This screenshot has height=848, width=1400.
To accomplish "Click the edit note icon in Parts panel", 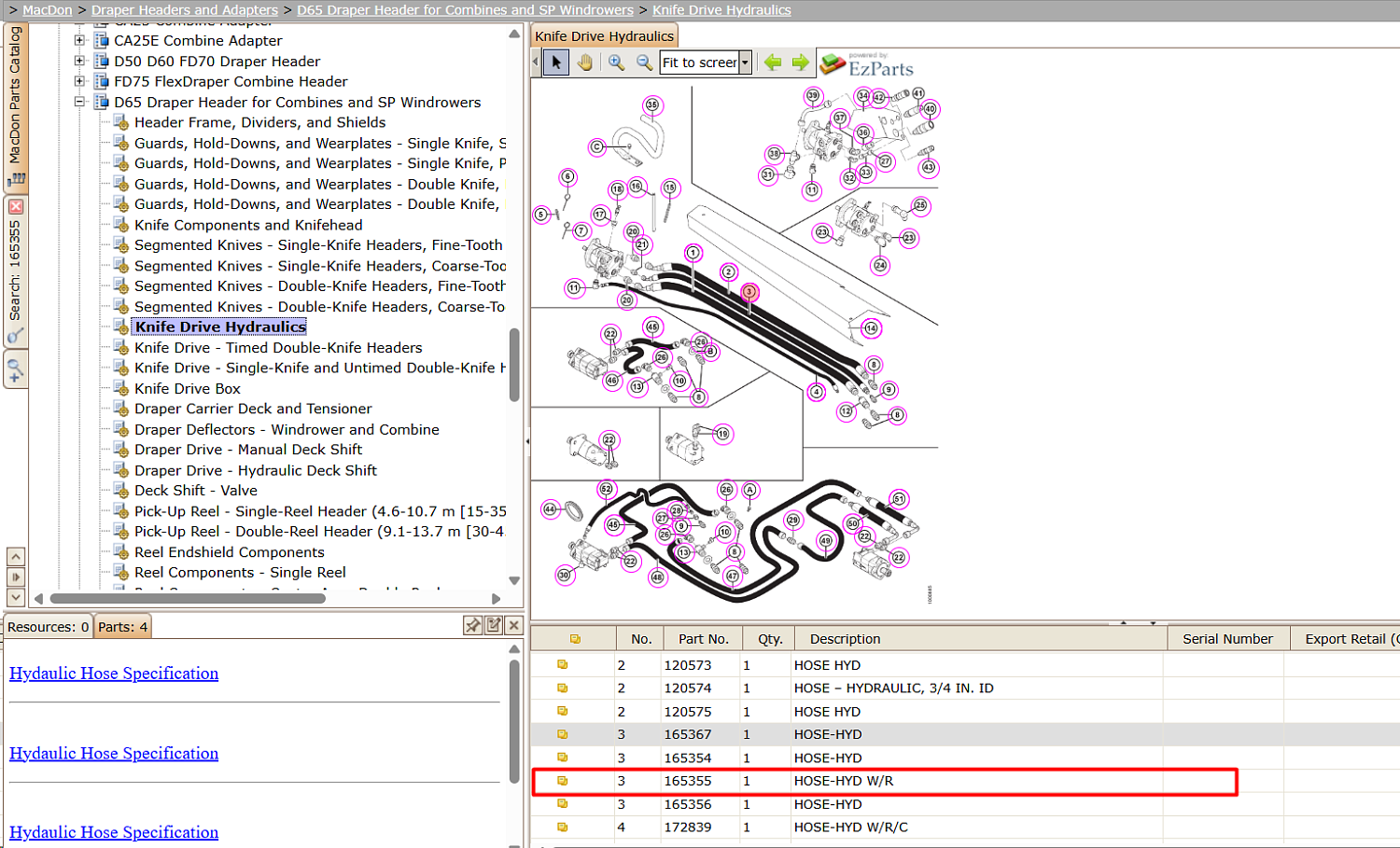I will (x=494, y=625).
